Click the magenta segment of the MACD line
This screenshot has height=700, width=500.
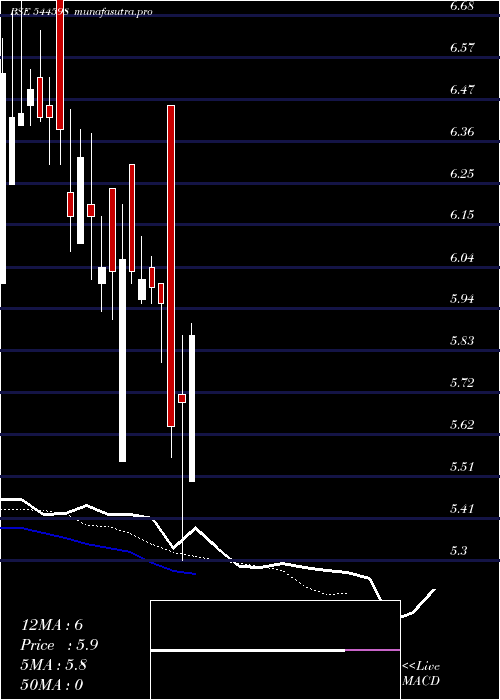pyautogui.click(x=372, y=650)
